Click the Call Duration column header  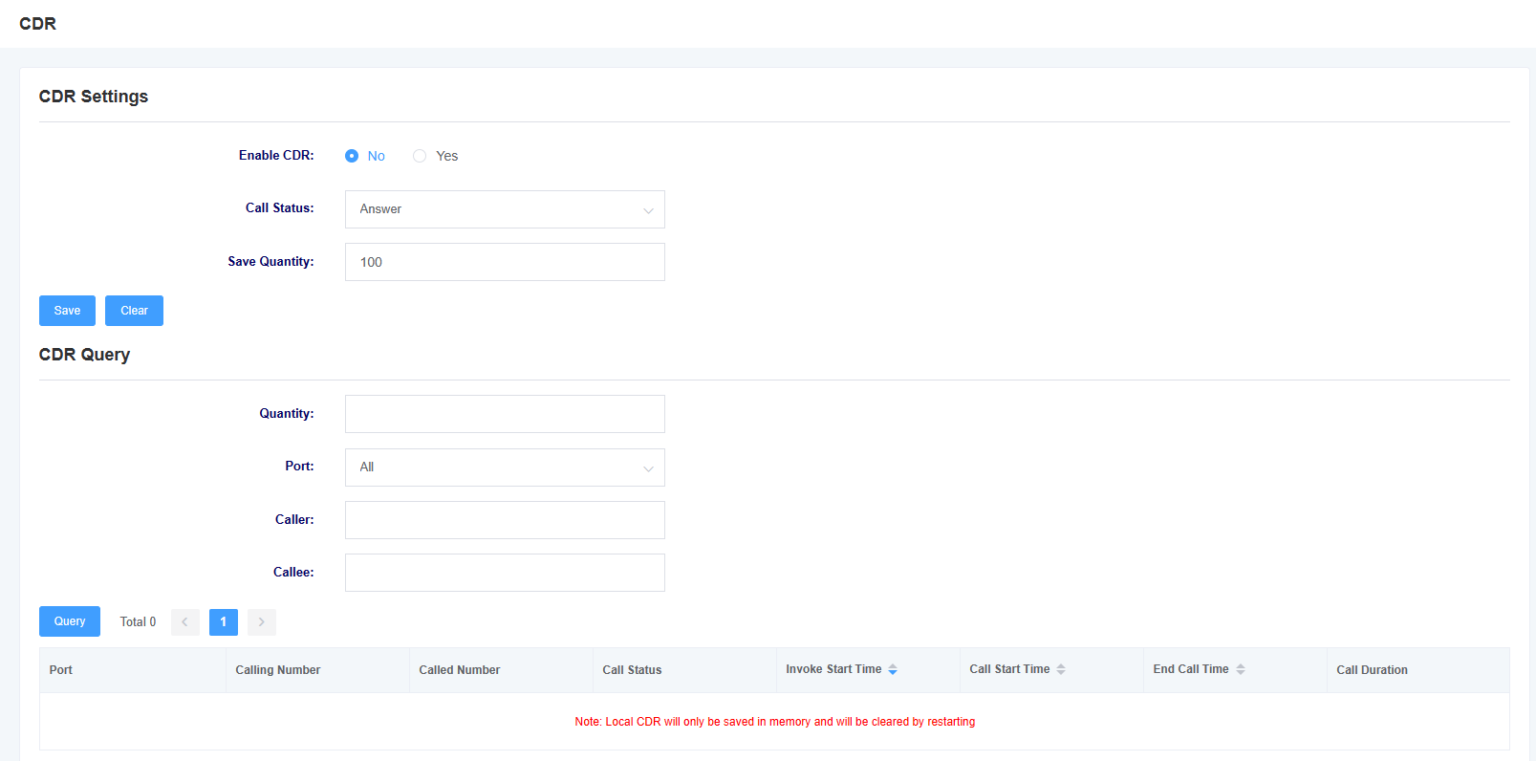coord(1371,670)
